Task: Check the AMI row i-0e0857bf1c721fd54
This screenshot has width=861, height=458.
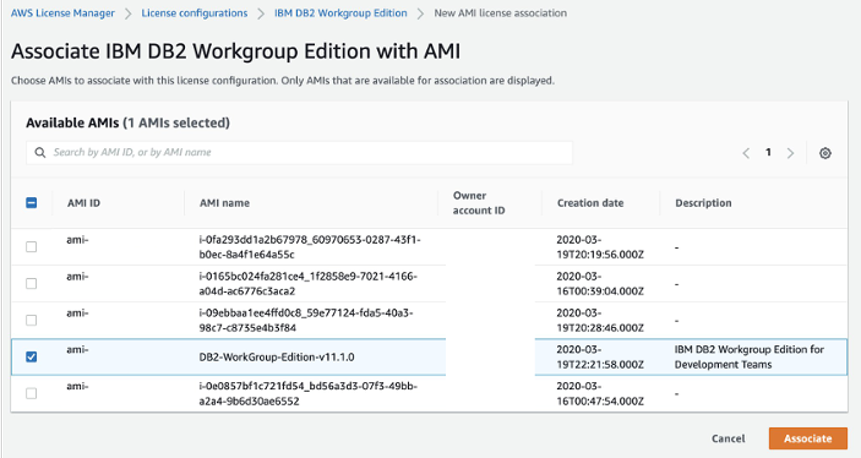Action: click(x=31, y=393)
